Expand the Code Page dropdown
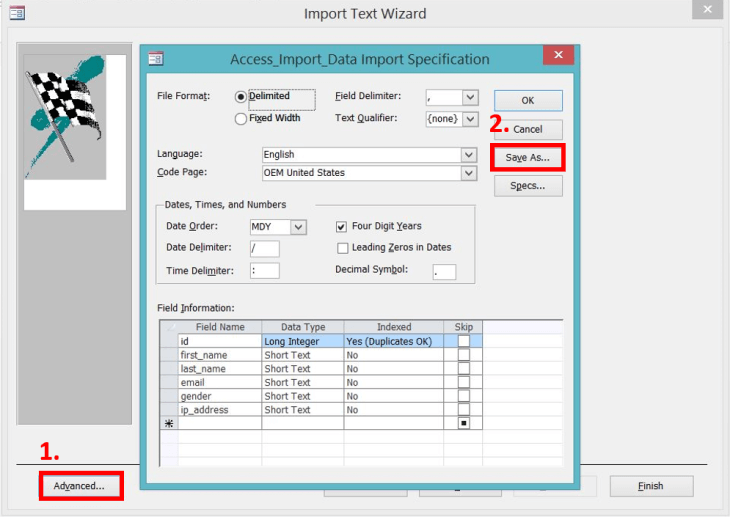This screenshot has height=517, width=730. [468, 173]
